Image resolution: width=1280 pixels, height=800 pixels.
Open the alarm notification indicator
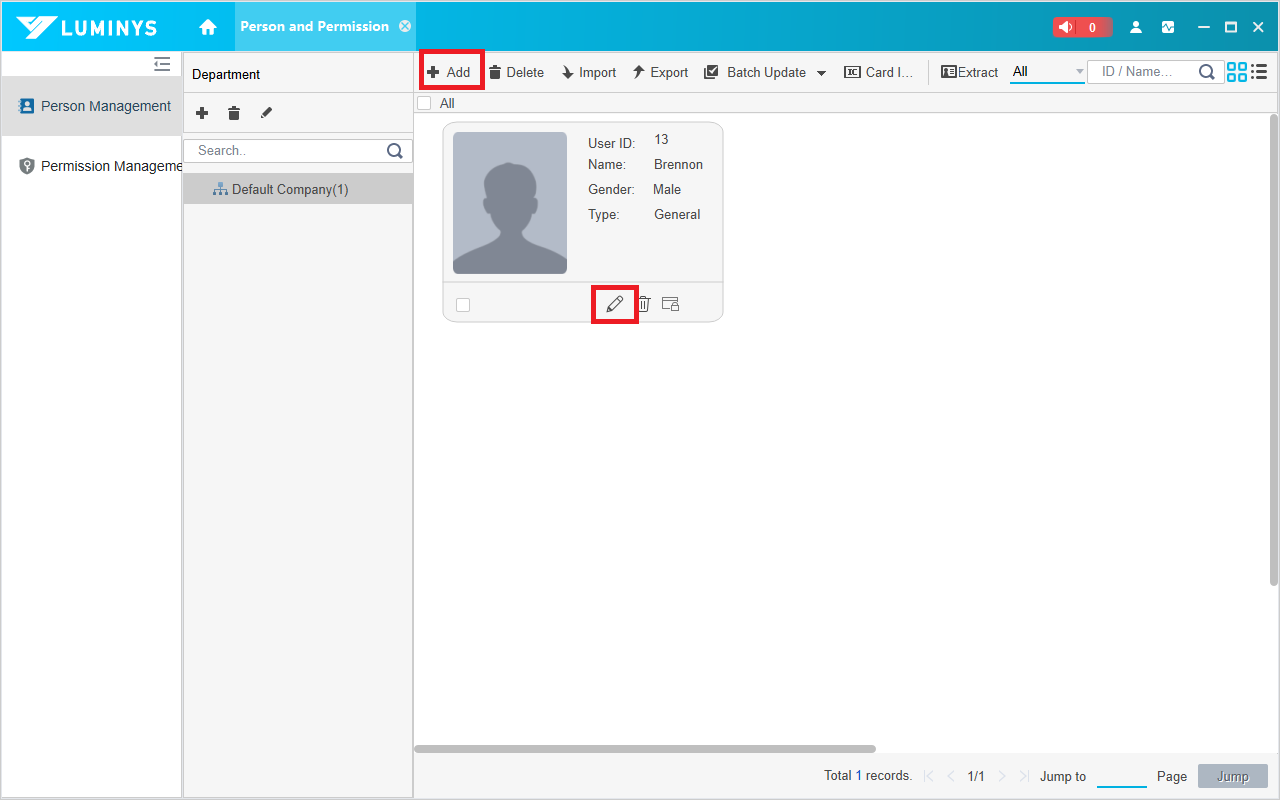(1082, 27)
